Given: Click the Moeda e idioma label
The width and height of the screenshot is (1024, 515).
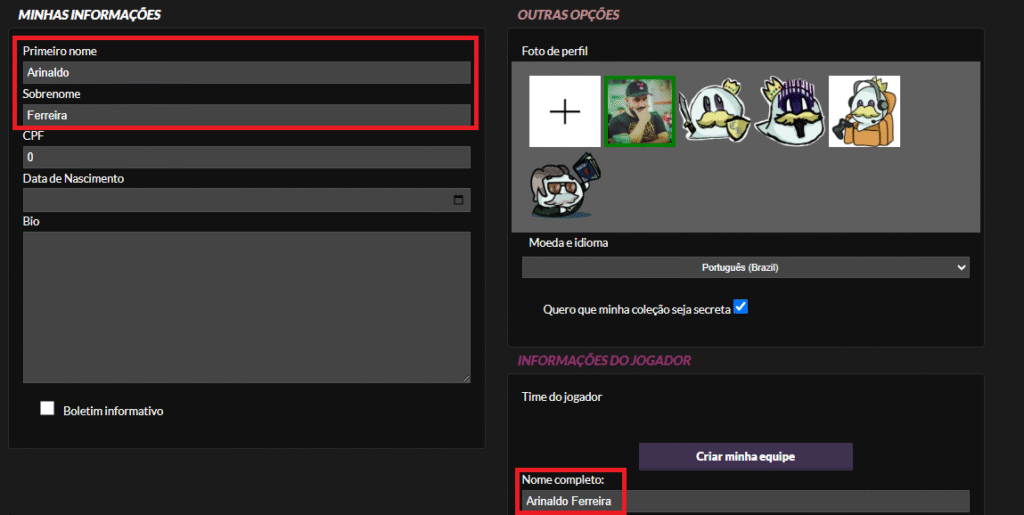Looking at the screenshot, I should pos(568,243).
